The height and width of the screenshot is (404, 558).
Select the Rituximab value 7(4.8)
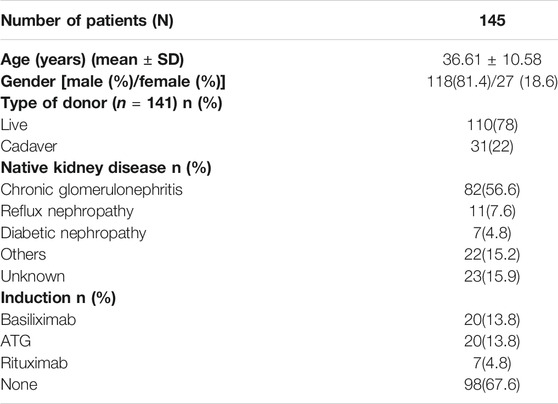492,363
